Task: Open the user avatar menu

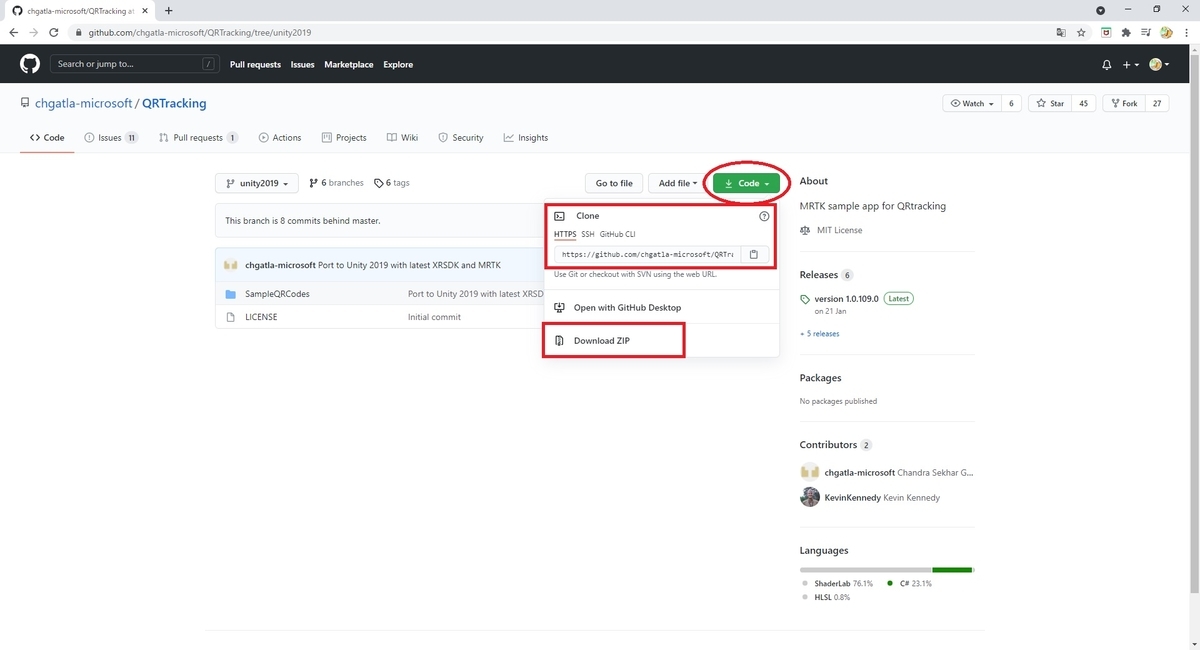Action: (x=1160, y=65)
